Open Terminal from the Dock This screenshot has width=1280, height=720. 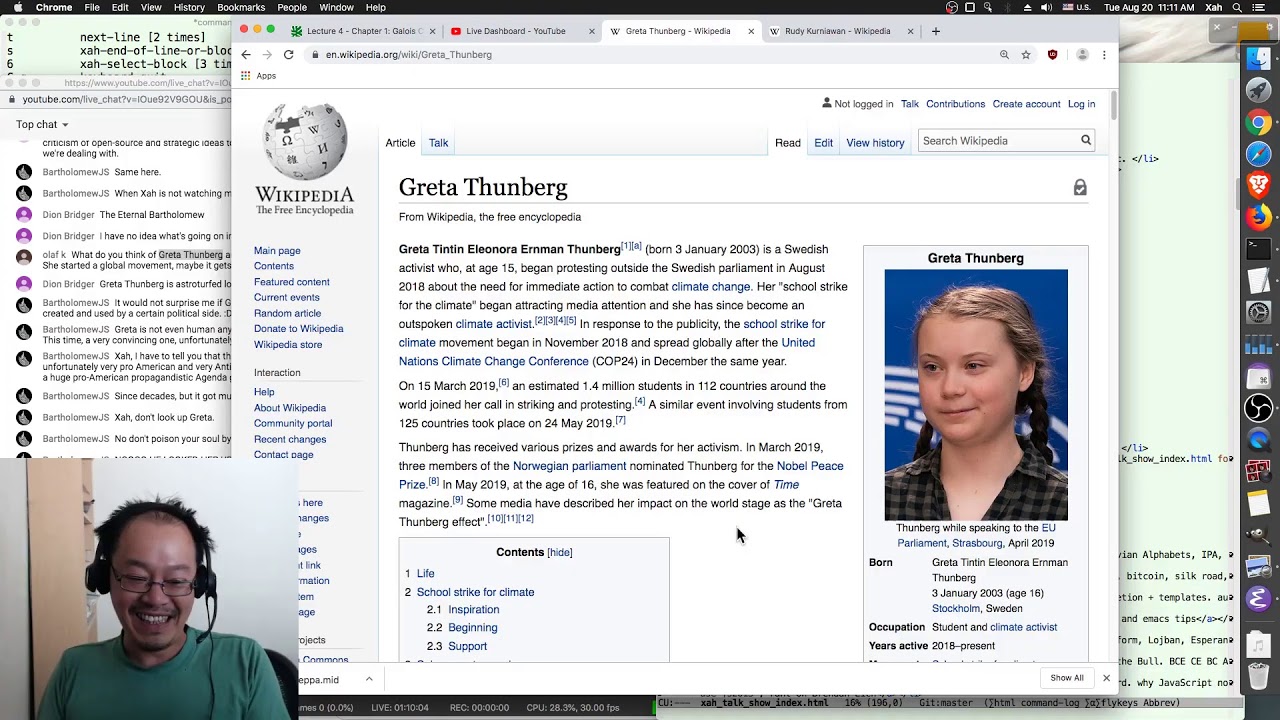tap(1258, 248)
